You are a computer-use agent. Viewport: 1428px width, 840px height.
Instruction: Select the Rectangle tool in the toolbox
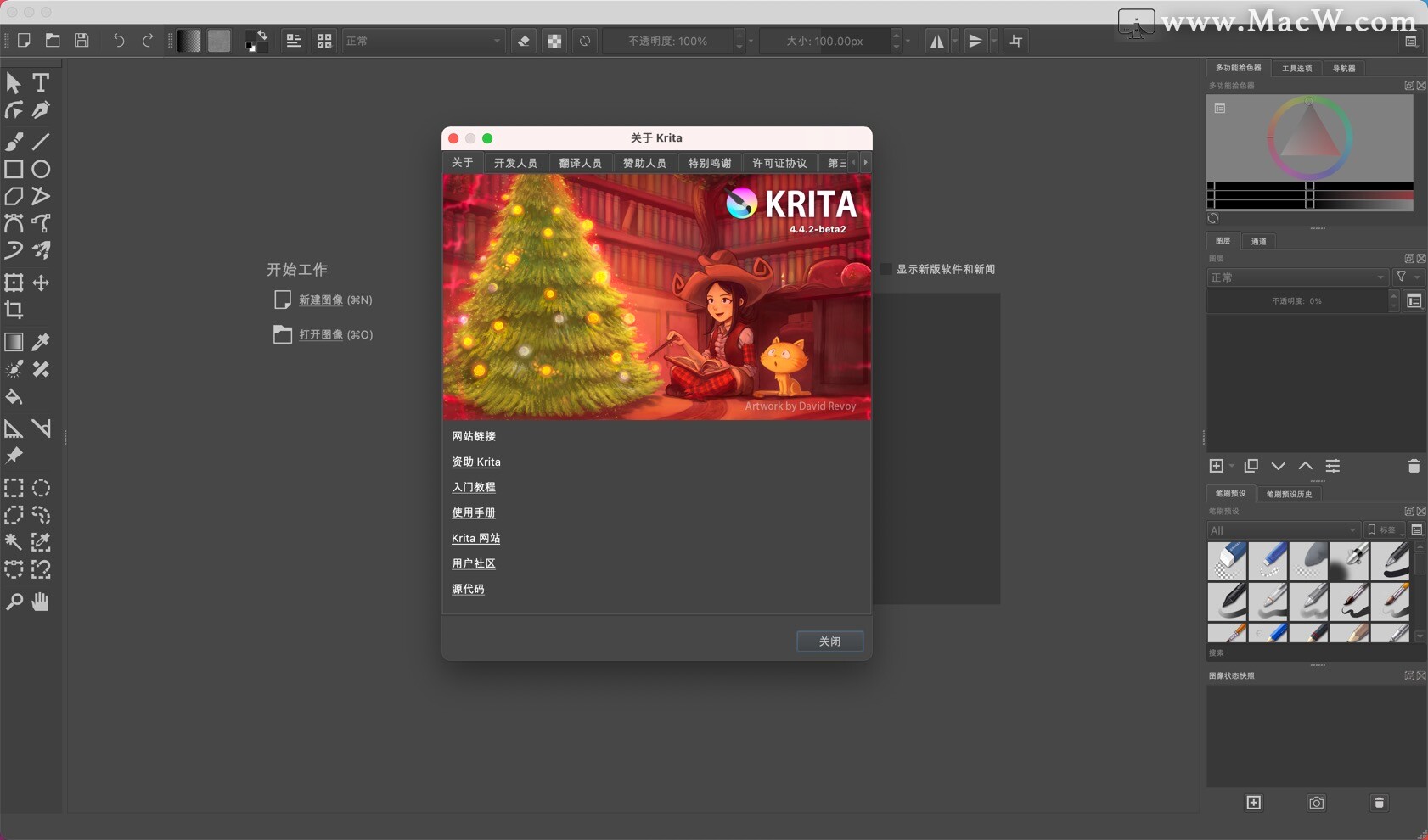point(14,169)
